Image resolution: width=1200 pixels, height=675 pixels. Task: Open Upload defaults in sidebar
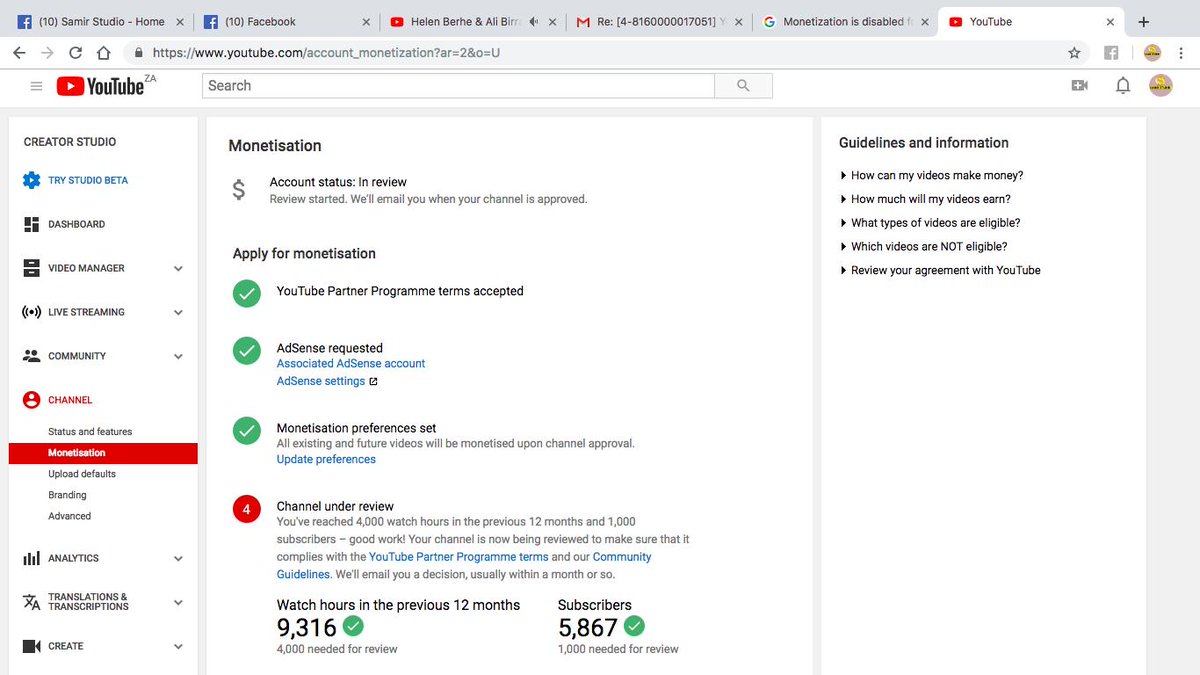82,474
